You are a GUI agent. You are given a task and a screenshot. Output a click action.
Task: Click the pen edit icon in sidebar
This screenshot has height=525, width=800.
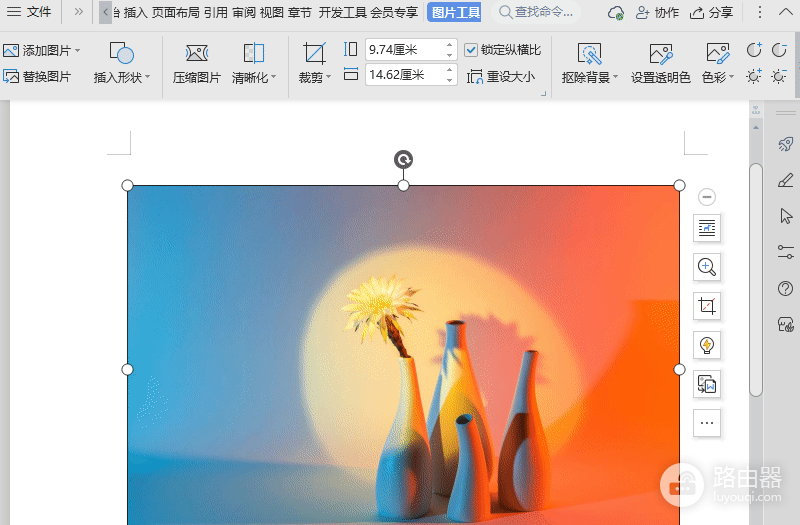pyautogui.click(x=786, y=180)
